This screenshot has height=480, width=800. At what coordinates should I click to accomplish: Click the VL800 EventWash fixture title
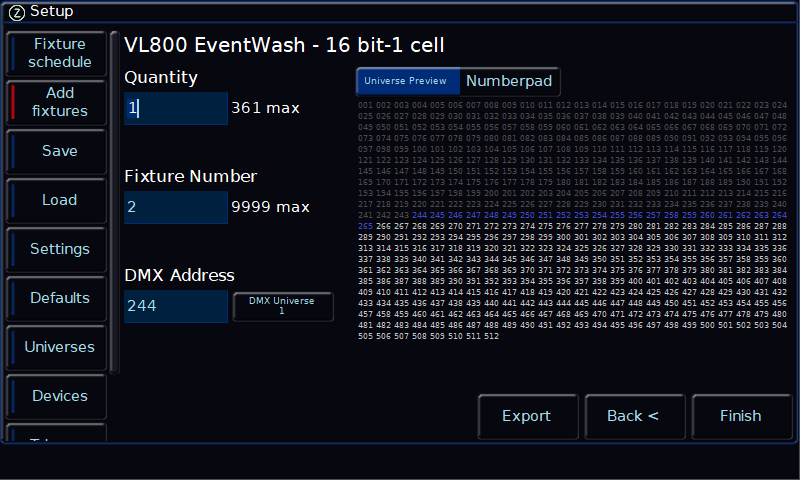(284, 45)
